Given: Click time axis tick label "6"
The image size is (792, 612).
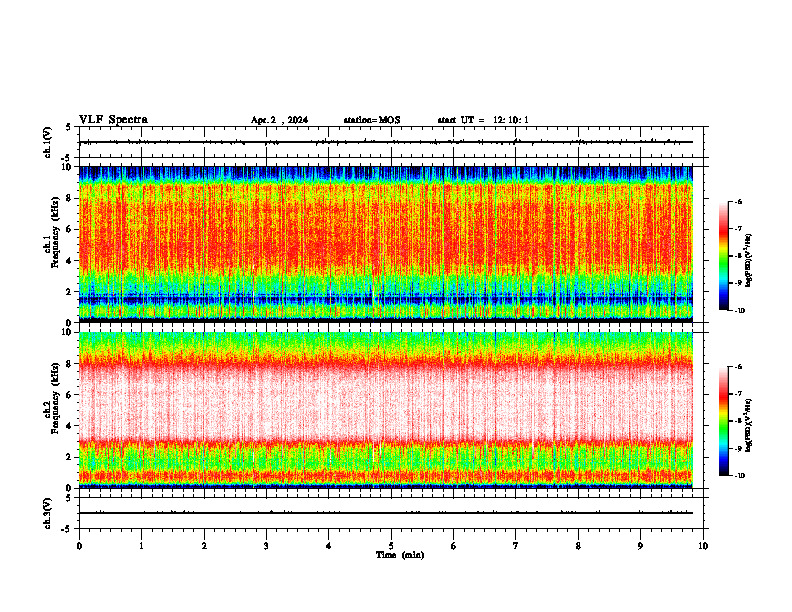Looking at the screenshot, I should click(x=454, y=546).
